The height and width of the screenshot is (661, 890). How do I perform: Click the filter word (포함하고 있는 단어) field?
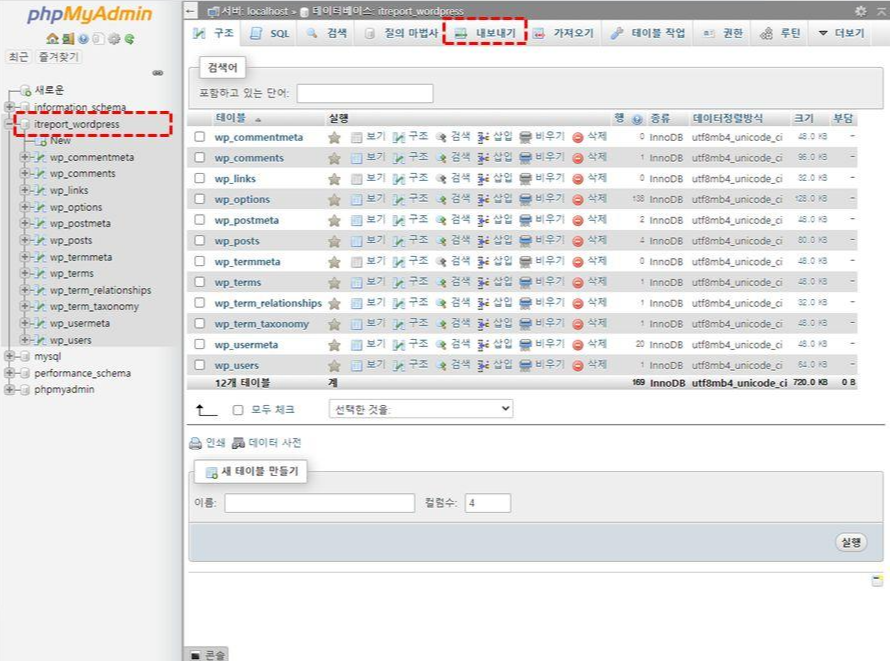pyautogui.click(x=365, y=93)
